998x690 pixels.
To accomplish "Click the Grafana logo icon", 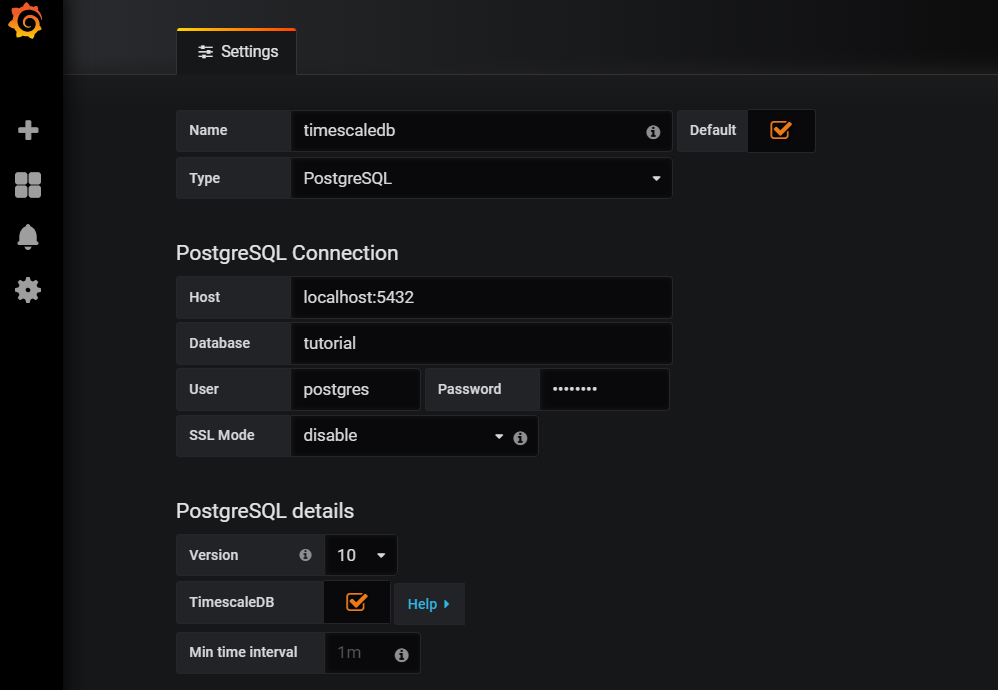I will coord(25,20).
